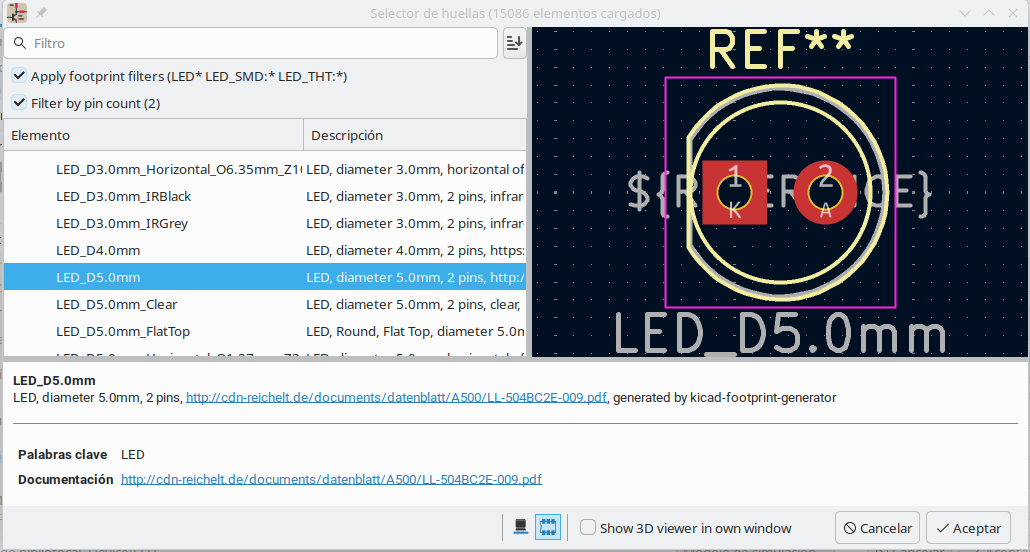Uncheck Filter by pin count option
1030x552 pixels.
pyautogui.click(x=20, y=103)
